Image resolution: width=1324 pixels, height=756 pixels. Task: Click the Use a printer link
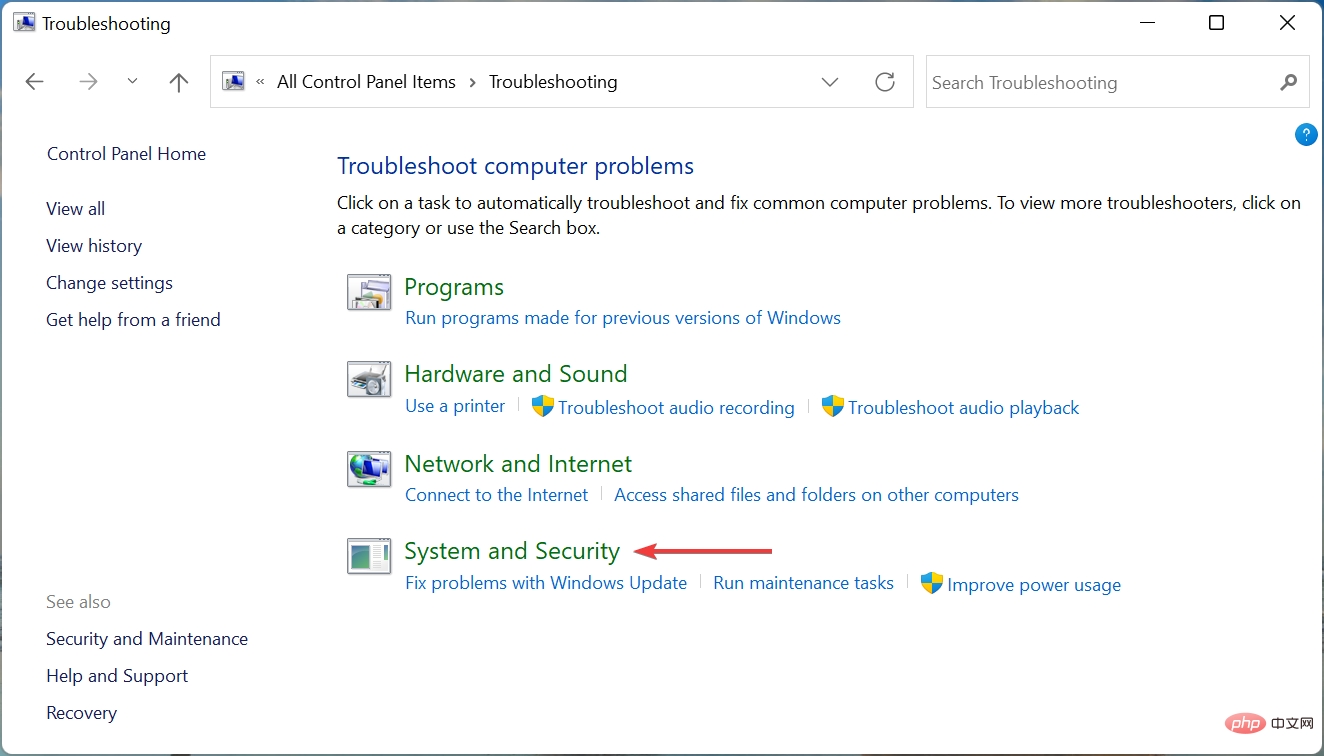455,406
